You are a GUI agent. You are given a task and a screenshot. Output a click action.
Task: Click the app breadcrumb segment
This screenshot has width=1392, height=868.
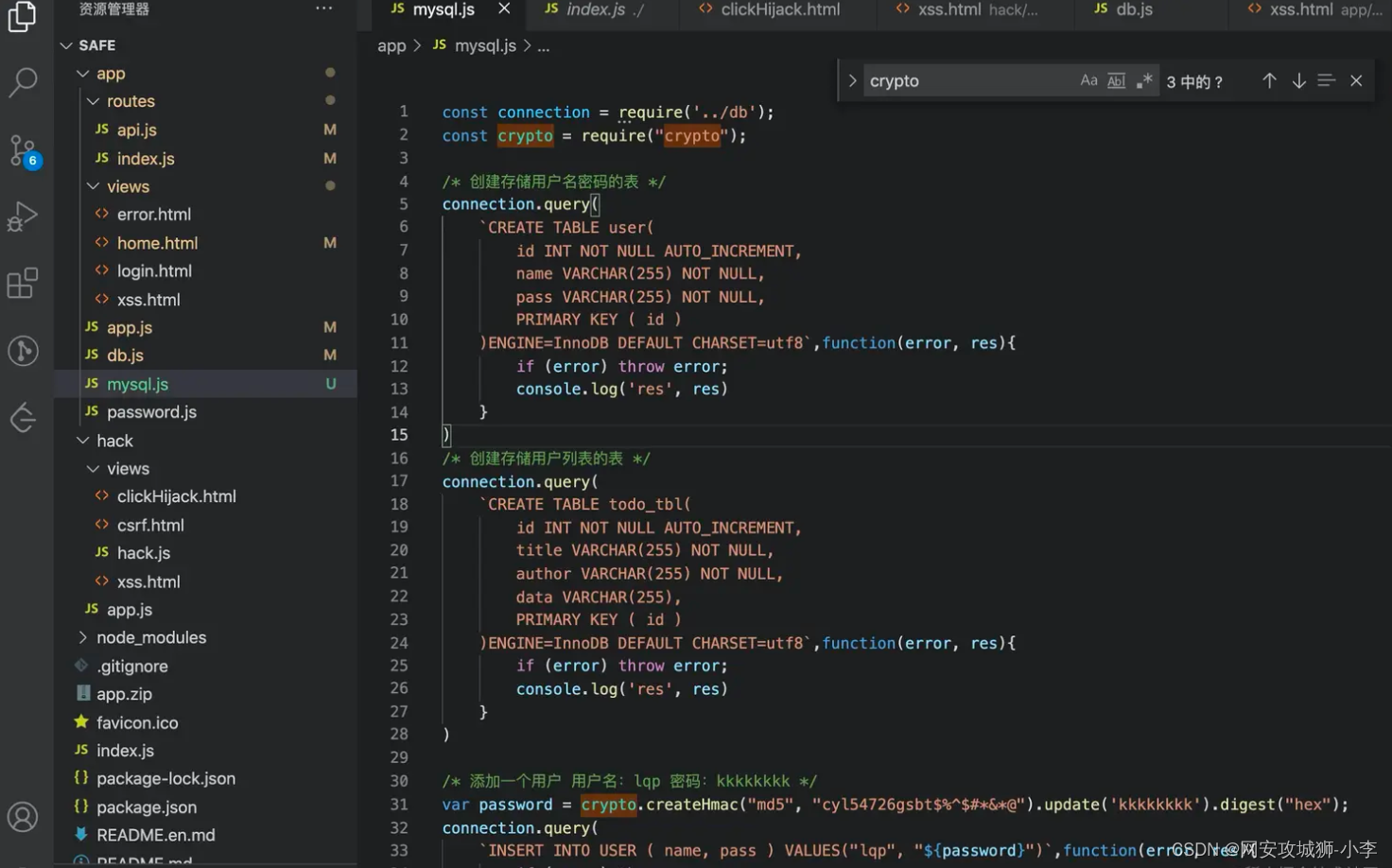click(391, 46)
